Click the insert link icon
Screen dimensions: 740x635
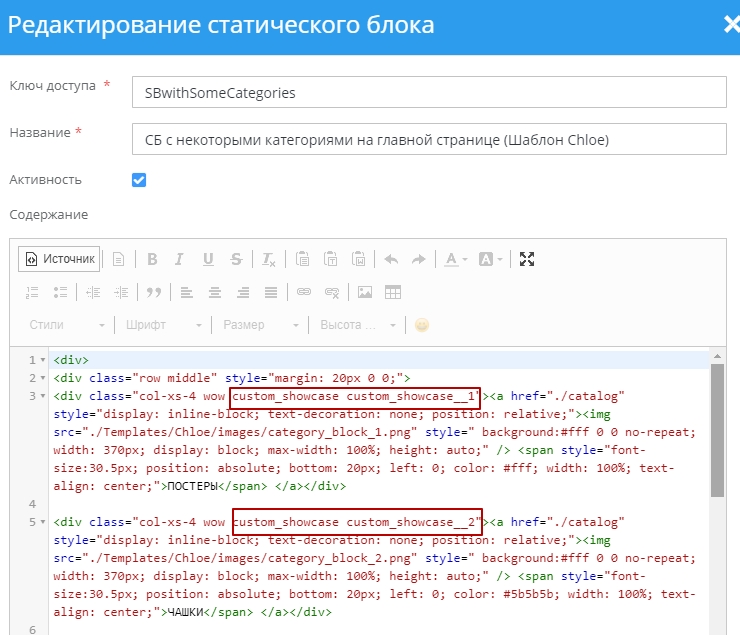click(304, 292)
